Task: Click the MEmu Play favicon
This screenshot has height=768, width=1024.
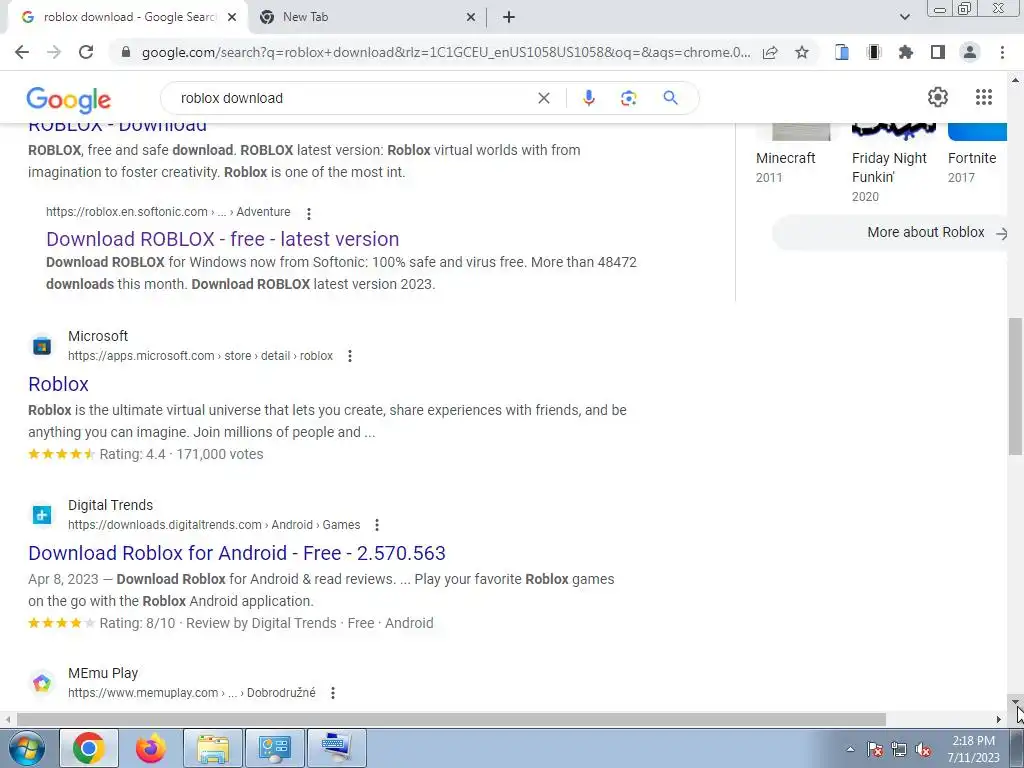Action: pyautogui.click(x=42, y=683)
